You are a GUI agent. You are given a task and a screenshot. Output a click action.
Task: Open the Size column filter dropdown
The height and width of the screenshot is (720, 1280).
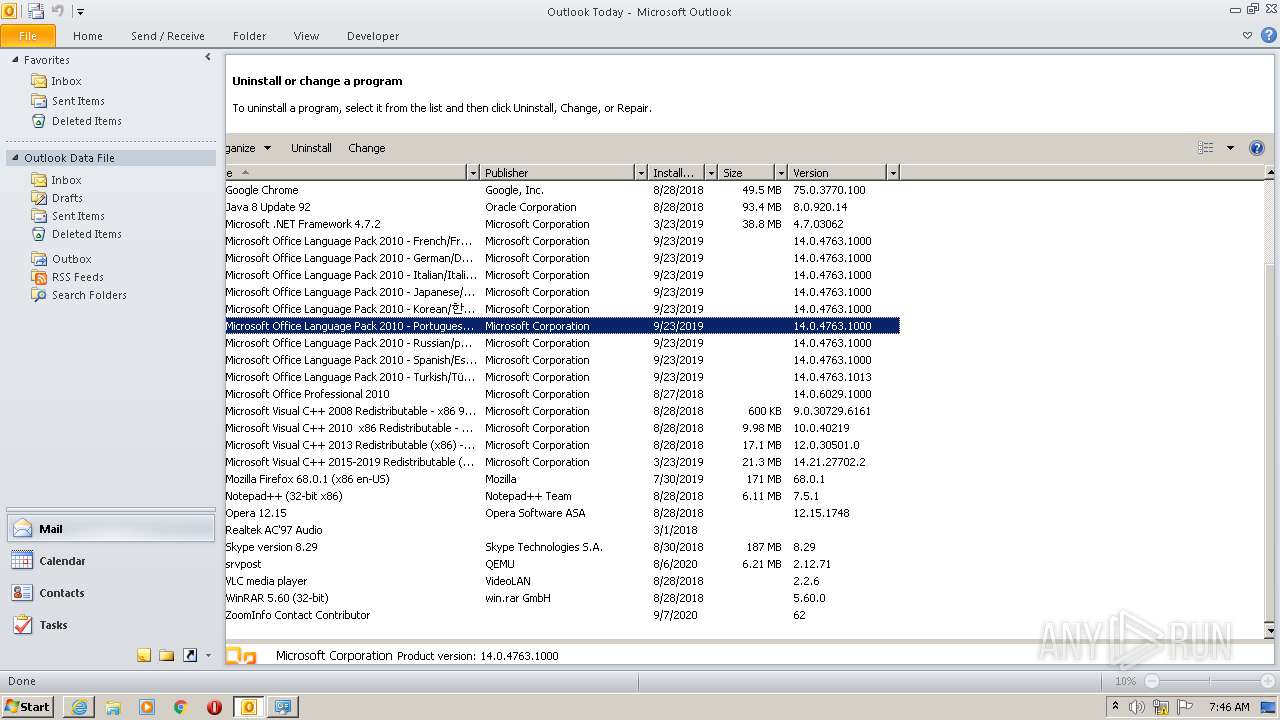coord(781,173)
